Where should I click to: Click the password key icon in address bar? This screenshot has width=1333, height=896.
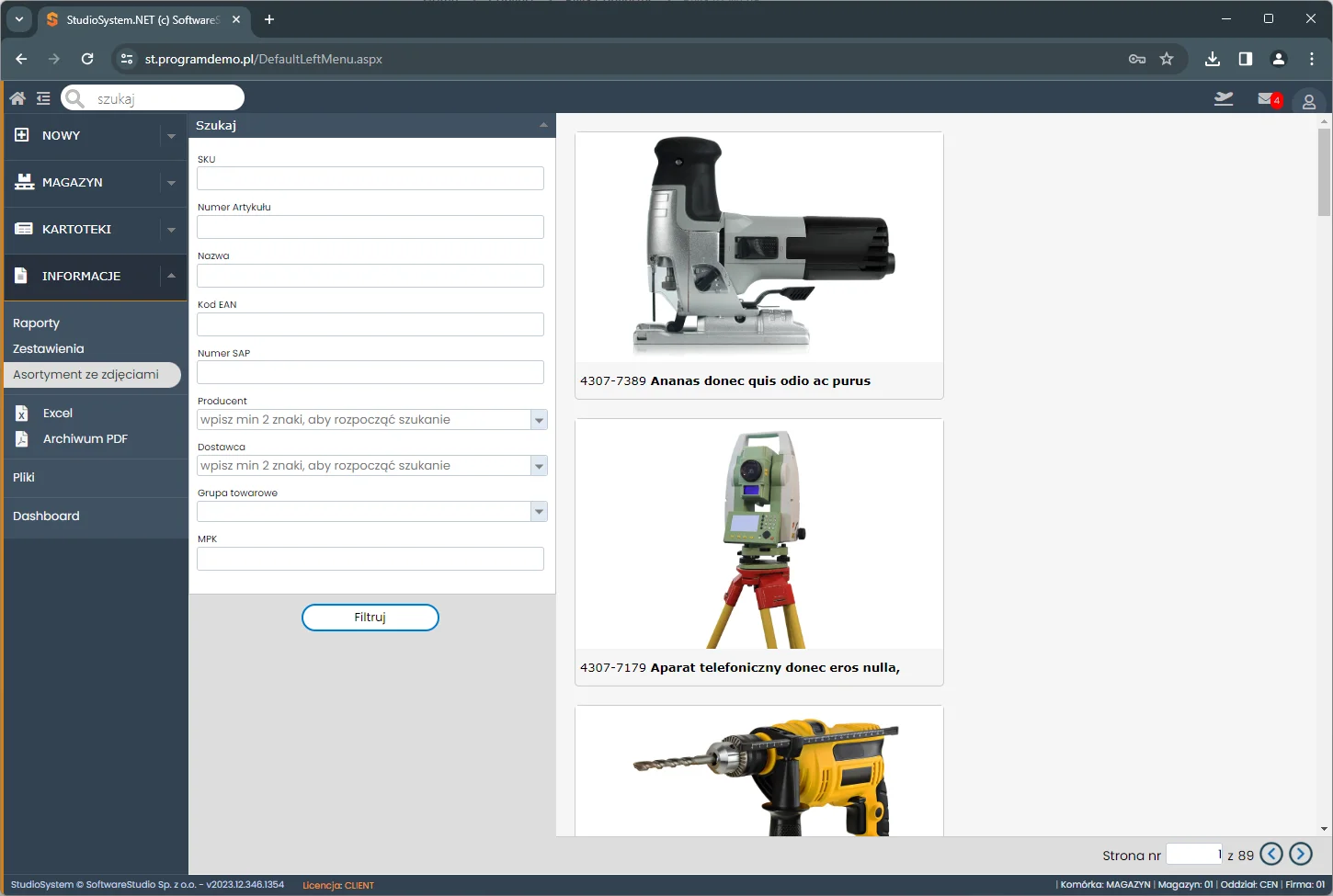point(1137,59)
